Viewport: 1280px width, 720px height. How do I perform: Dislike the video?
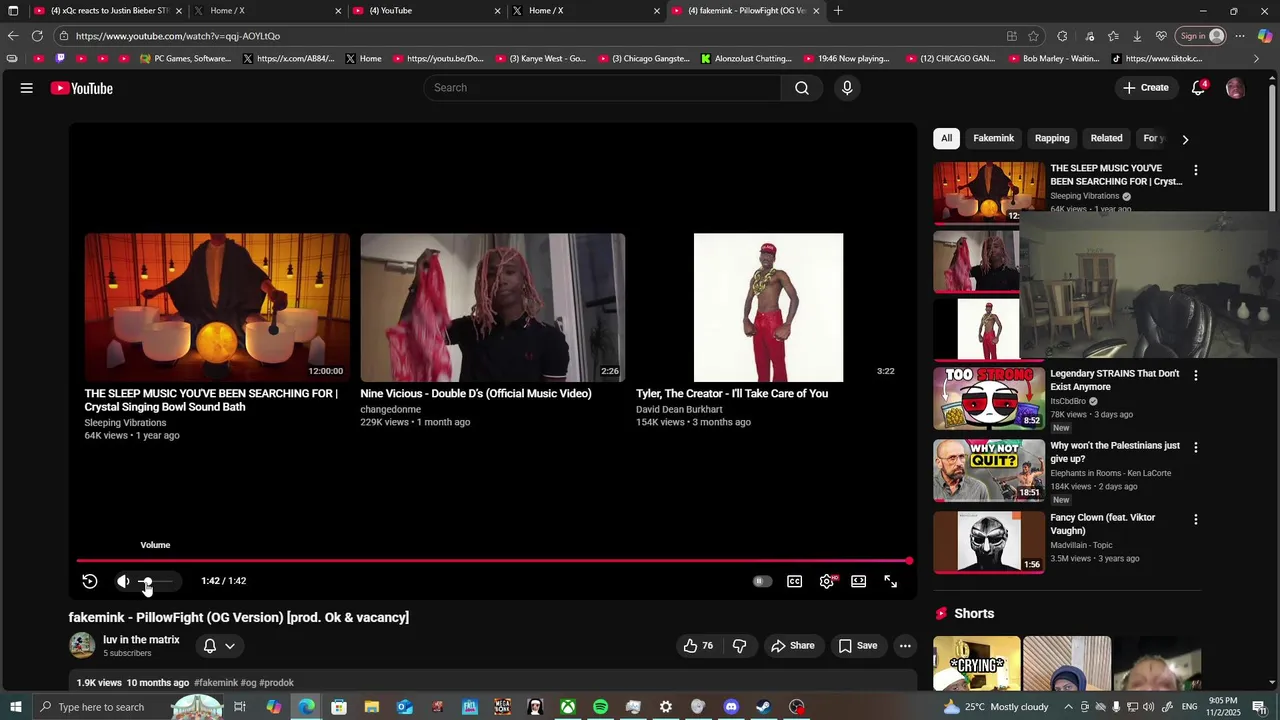(x=740, y=646)
